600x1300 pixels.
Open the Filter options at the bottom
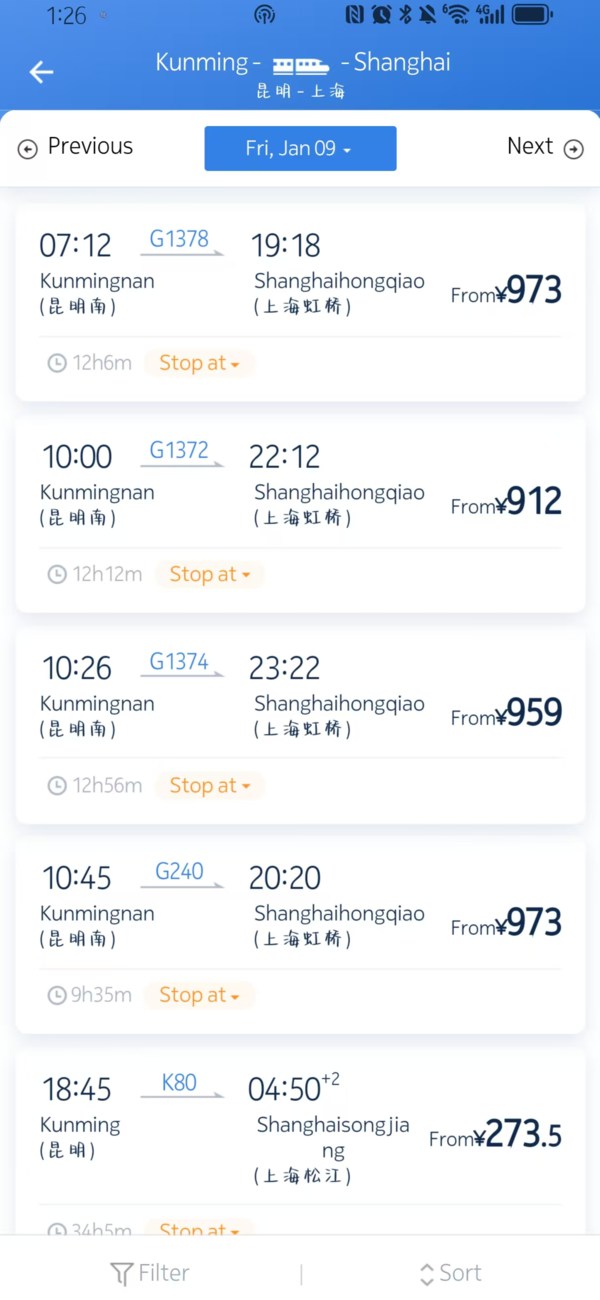point(149,1272)
